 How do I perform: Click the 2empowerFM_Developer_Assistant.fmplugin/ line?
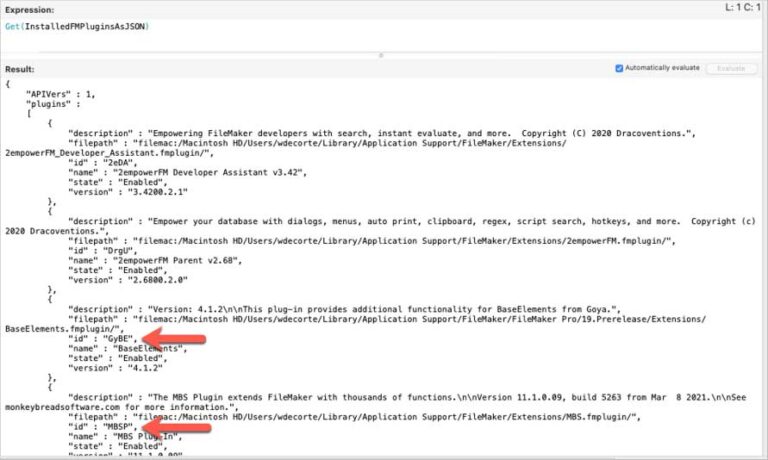point(110,153)
